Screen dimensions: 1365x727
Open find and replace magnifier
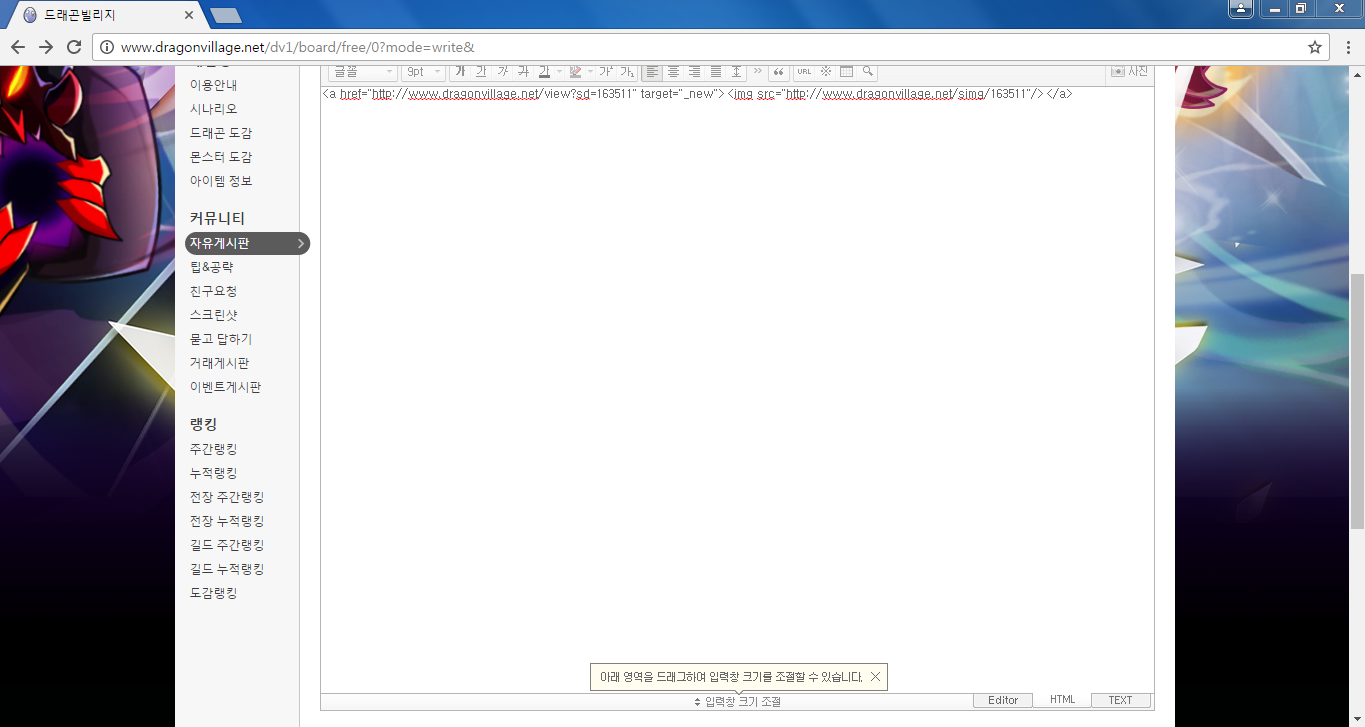[867, 71]
